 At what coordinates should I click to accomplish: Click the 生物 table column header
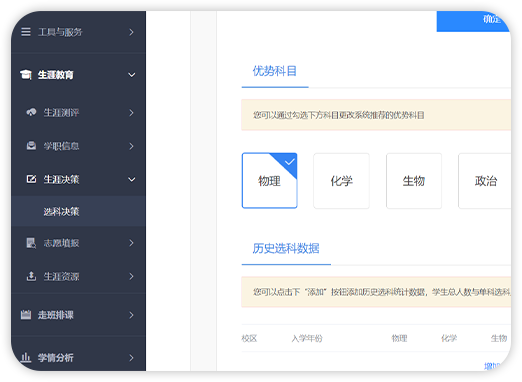[499, 338]
